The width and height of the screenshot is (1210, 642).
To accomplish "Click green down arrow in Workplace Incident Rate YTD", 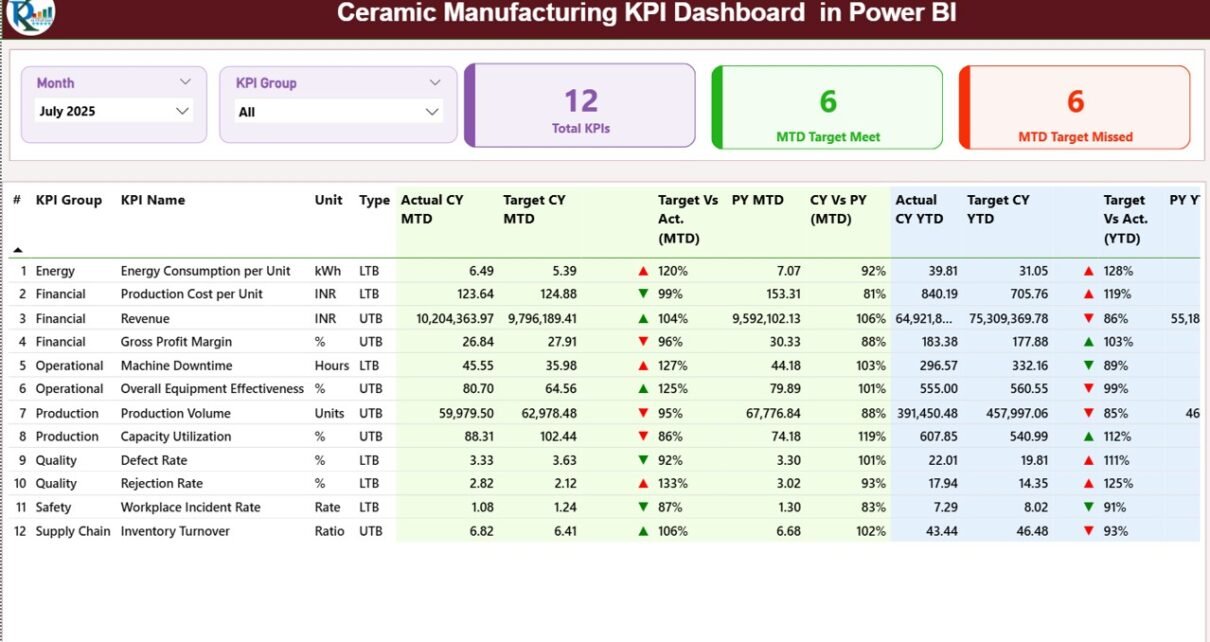I will click(x=1088, y=508).
